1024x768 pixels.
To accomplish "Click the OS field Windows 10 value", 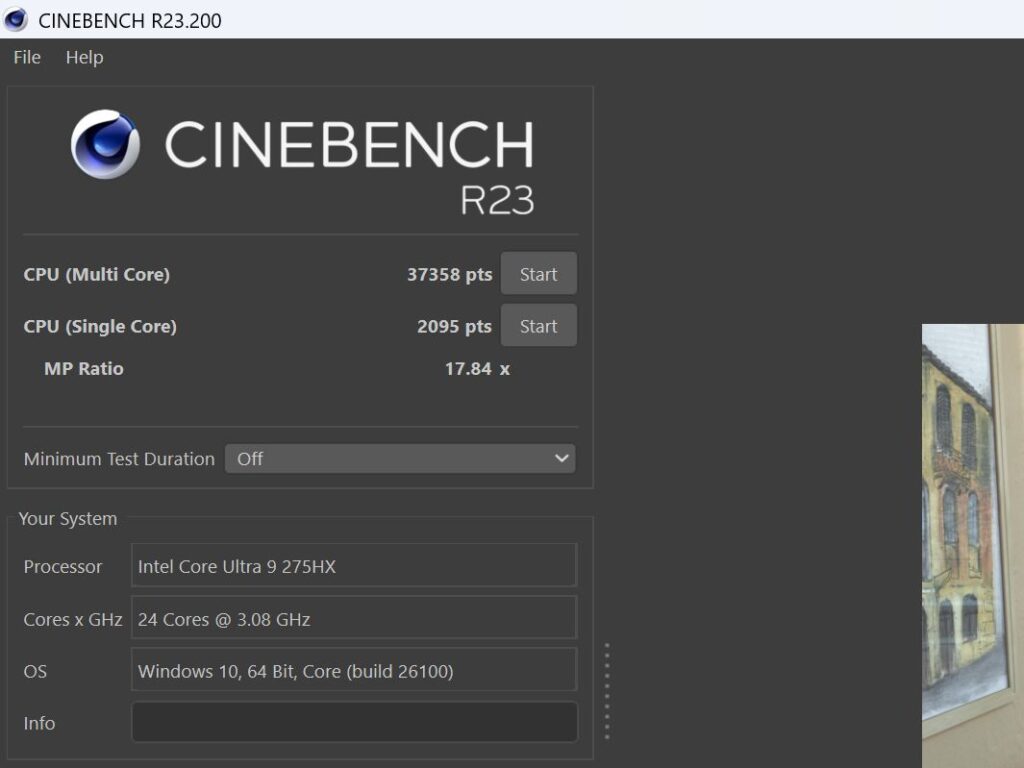I will 355,670.
